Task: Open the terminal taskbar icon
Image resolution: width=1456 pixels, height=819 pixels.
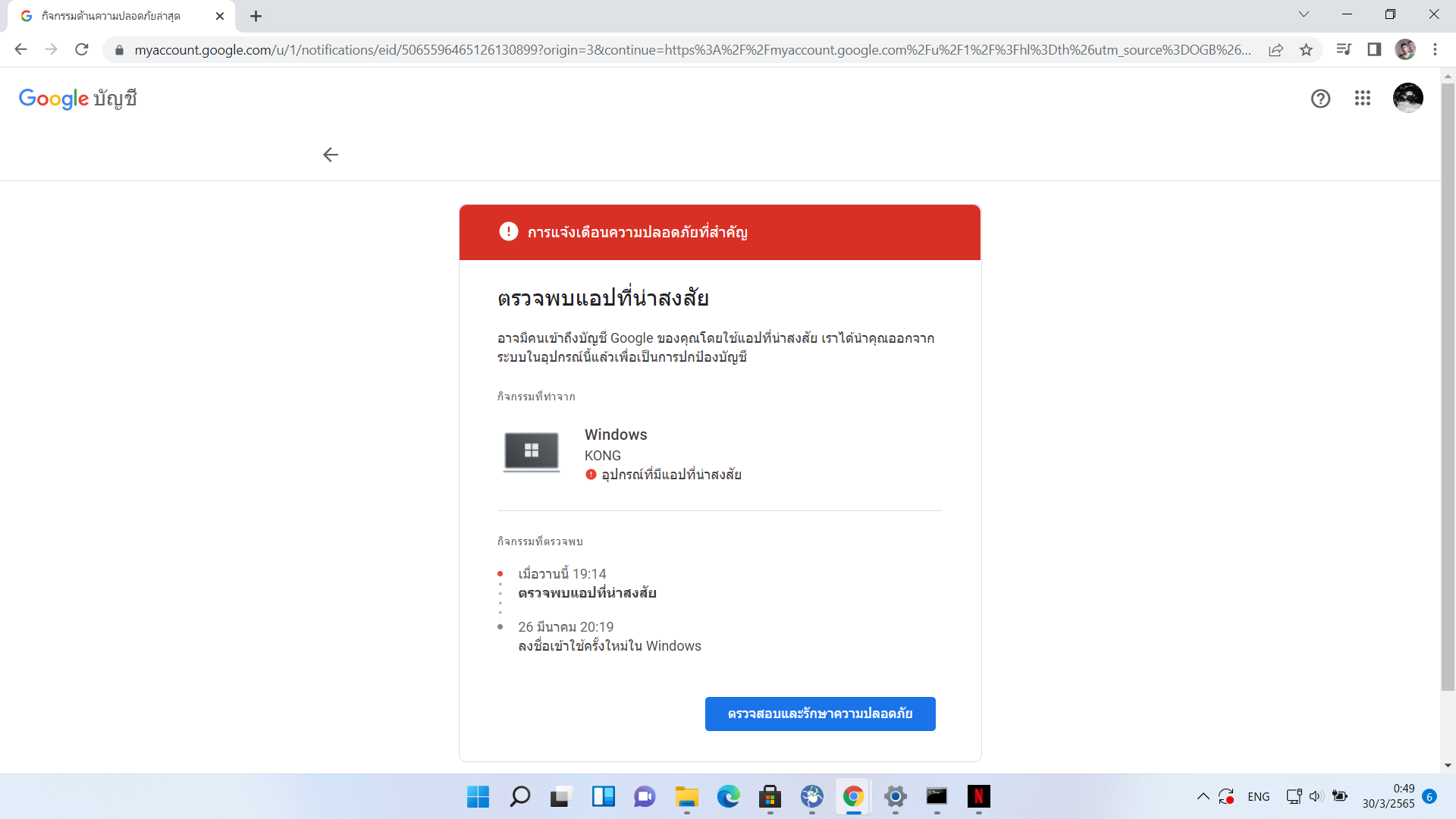Action: (937, 797)
